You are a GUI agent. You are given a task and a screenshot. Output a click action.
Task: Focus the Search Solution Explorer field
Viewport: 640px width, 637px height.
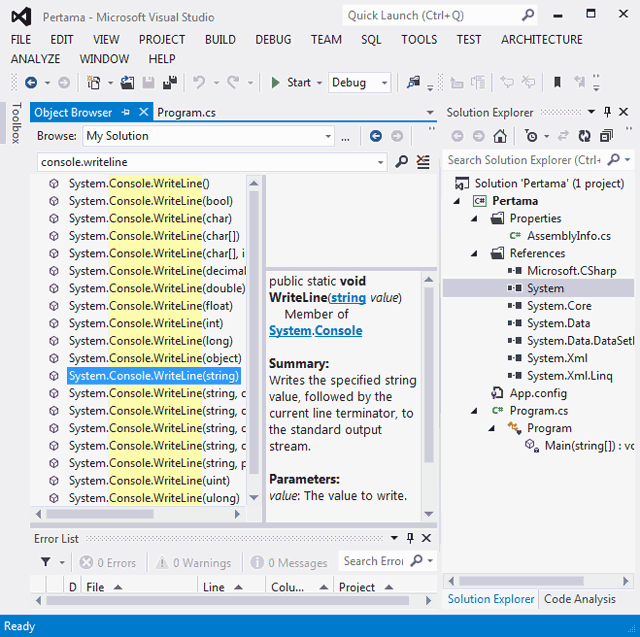[524, 160]
